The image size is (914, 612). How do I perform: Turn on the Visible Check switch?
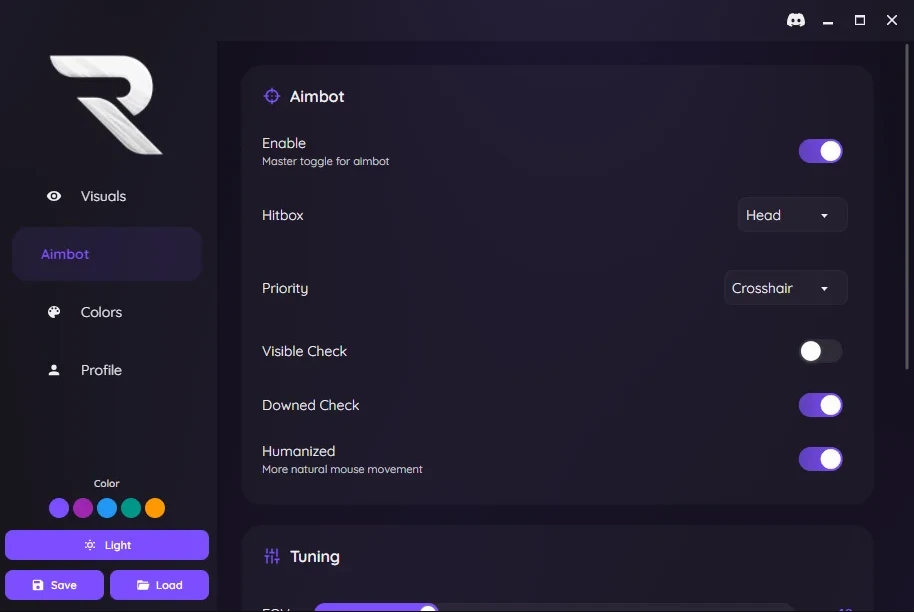tap(820, 351)
